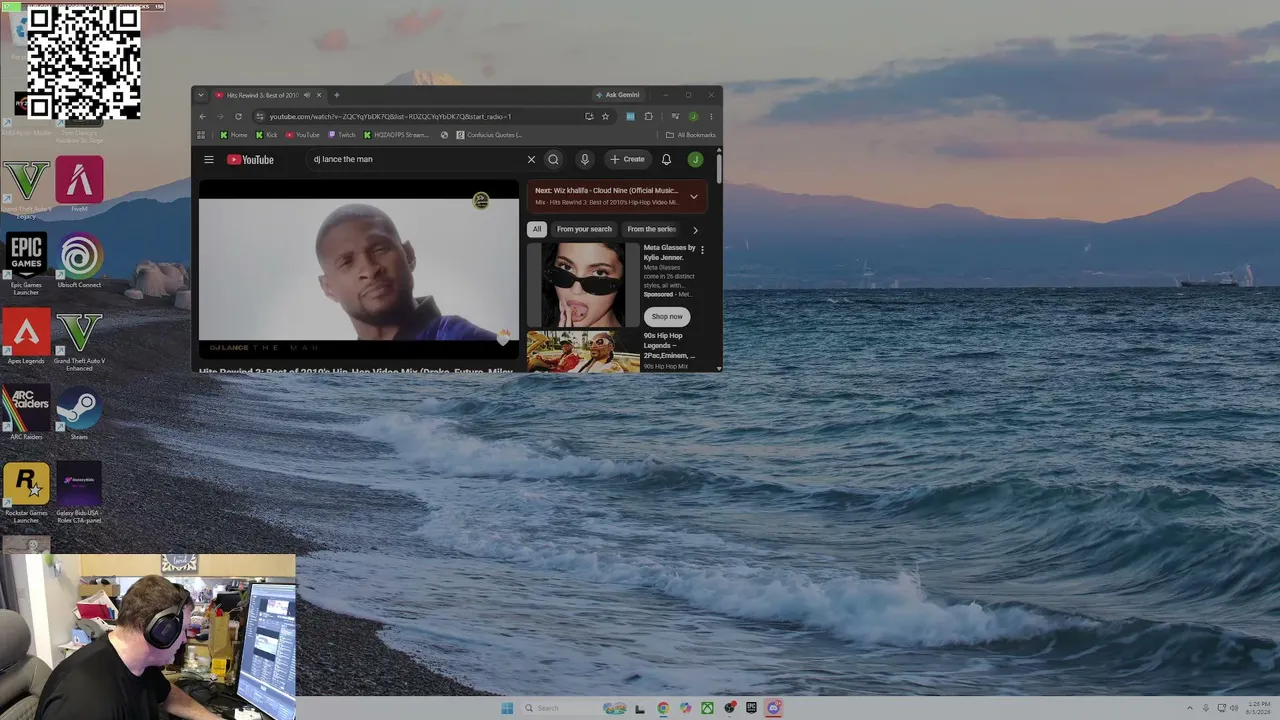
Task: Open the volume control in system tray
Action: tap(1234, 708)
